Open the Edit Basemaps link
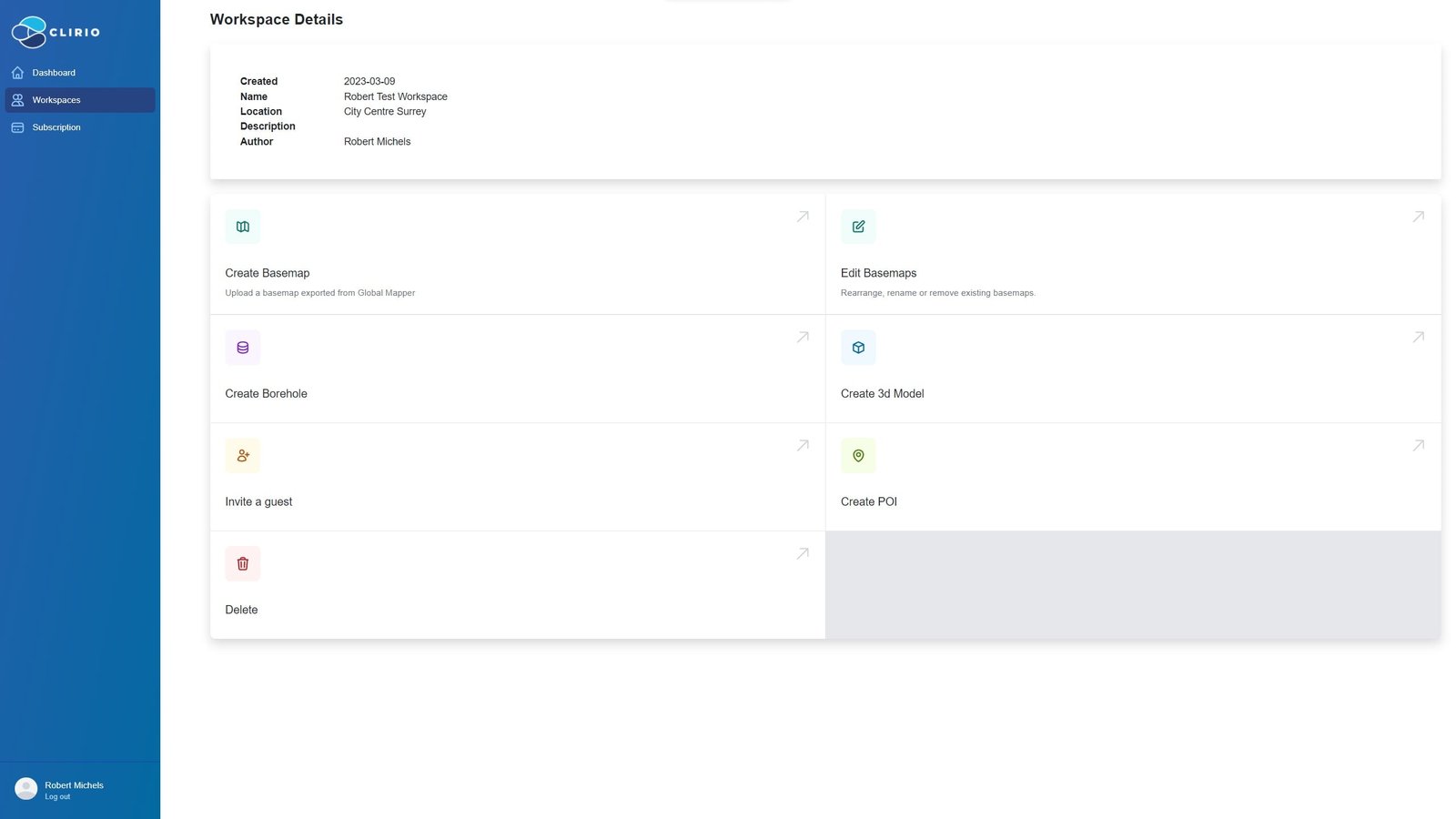 pyautogui.click(x=878, y=273)
